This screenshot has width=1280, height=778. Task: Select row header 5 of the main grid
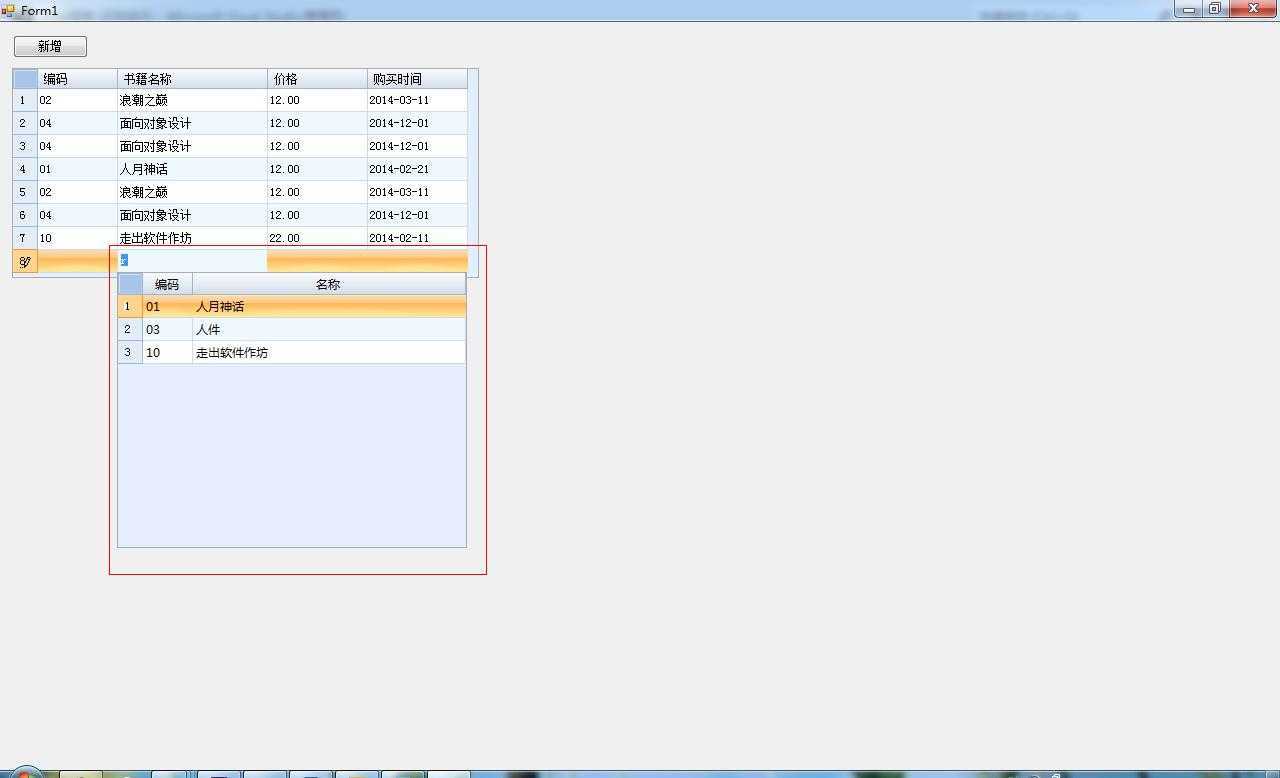point(25,192)
